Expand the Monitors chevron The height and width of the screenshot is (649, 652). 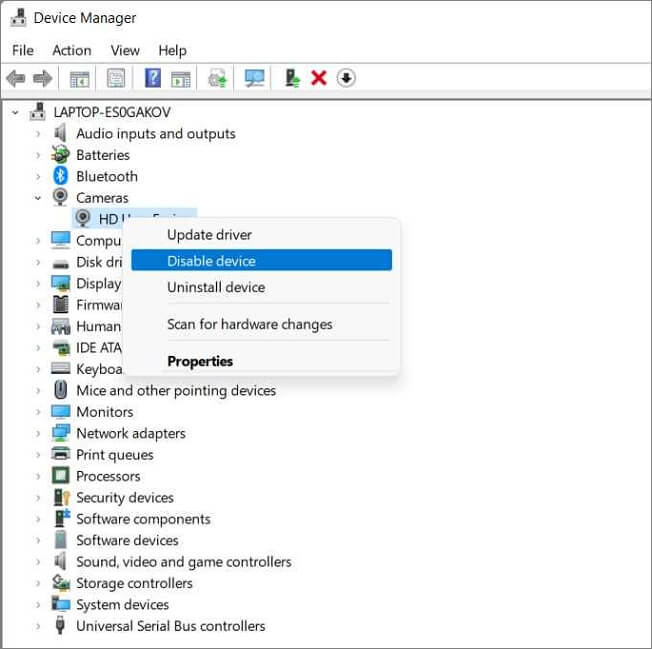(38, 412)
